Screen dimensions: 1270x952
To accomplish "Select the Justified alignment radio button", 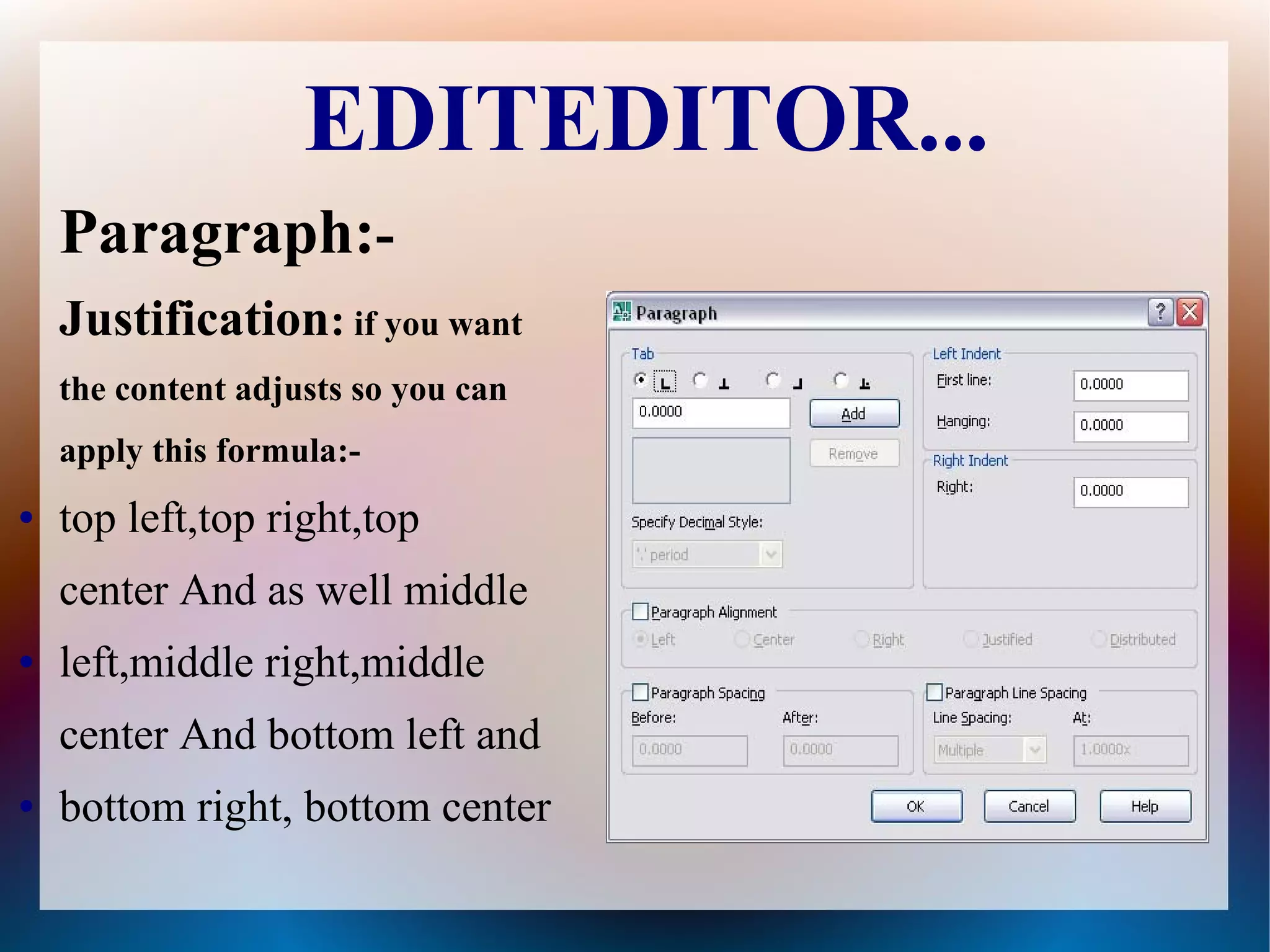I will click(x=970, y=639).
